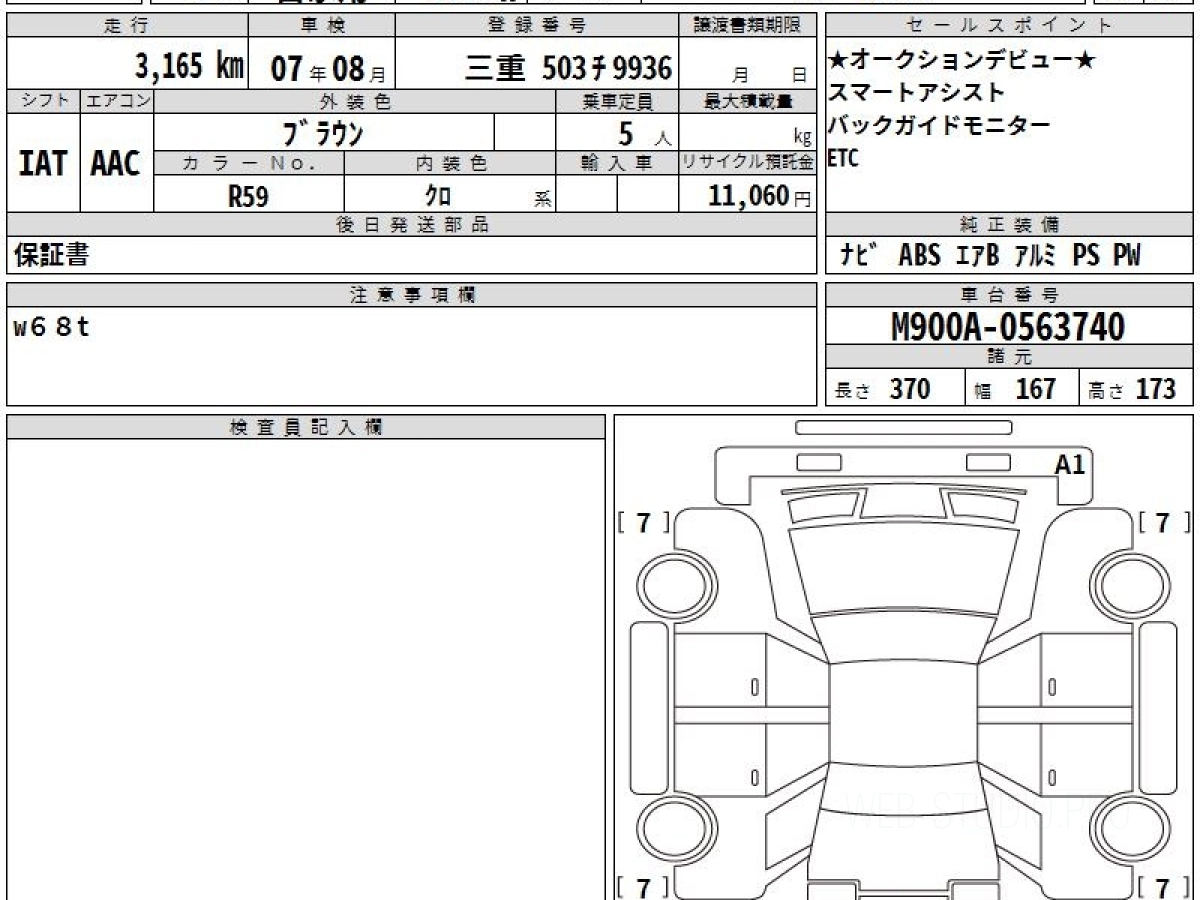Click the 内装色 header

pyautogui.click(x=450, y=163)
